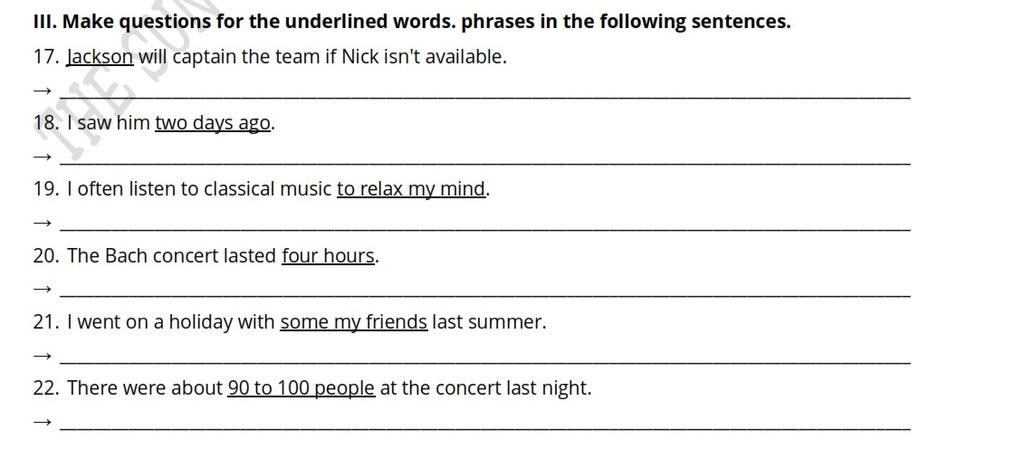Screen dimensions: 1024x449
Task: Click the underlined phrase some my friends
Action: [x=354, y=322]
